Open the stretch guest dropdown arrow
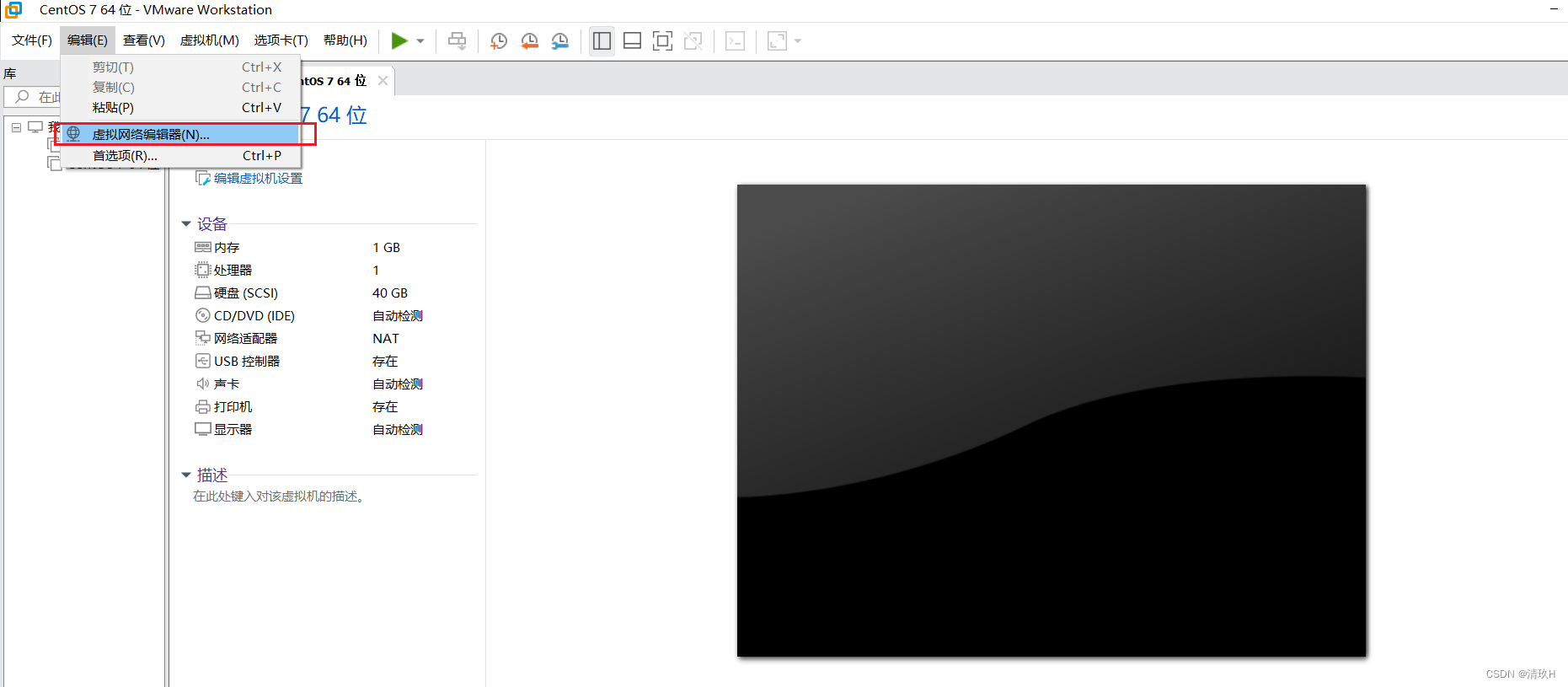 (x=798, y=41)
